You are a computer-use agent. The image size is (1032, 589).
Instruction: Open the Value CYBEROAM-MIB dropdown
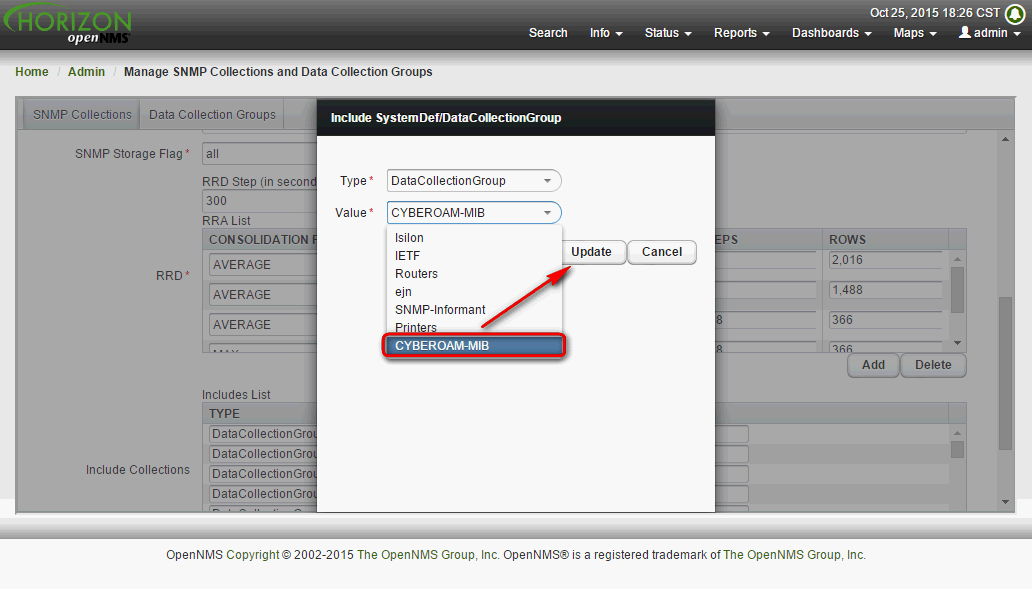474,213
